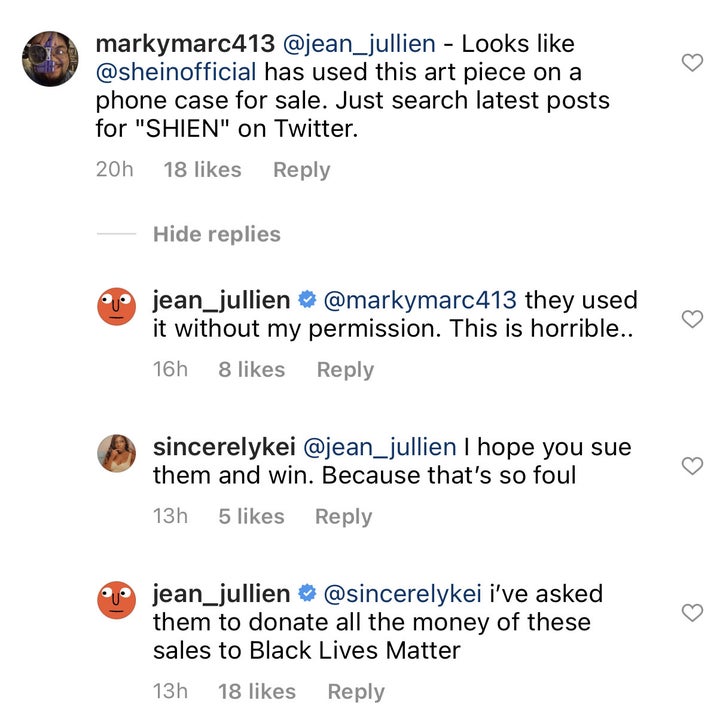Image resolution: width=720 pixels, height=720 pixels.
Task: Reply to markymarc413's comment
Action: (x=301, y=170)
